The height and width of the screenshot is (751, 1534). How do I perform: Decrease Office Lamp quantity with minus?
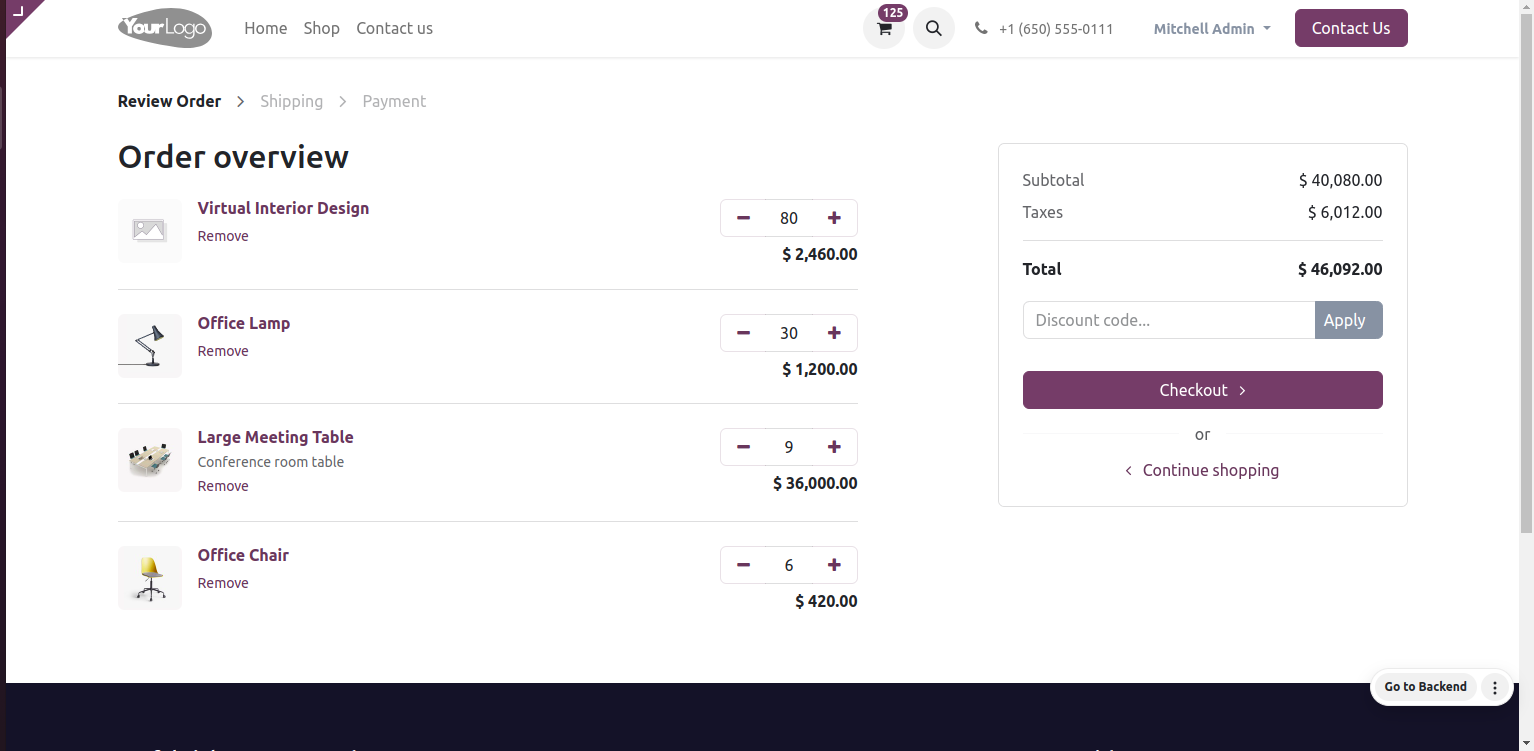pos(743,333)
